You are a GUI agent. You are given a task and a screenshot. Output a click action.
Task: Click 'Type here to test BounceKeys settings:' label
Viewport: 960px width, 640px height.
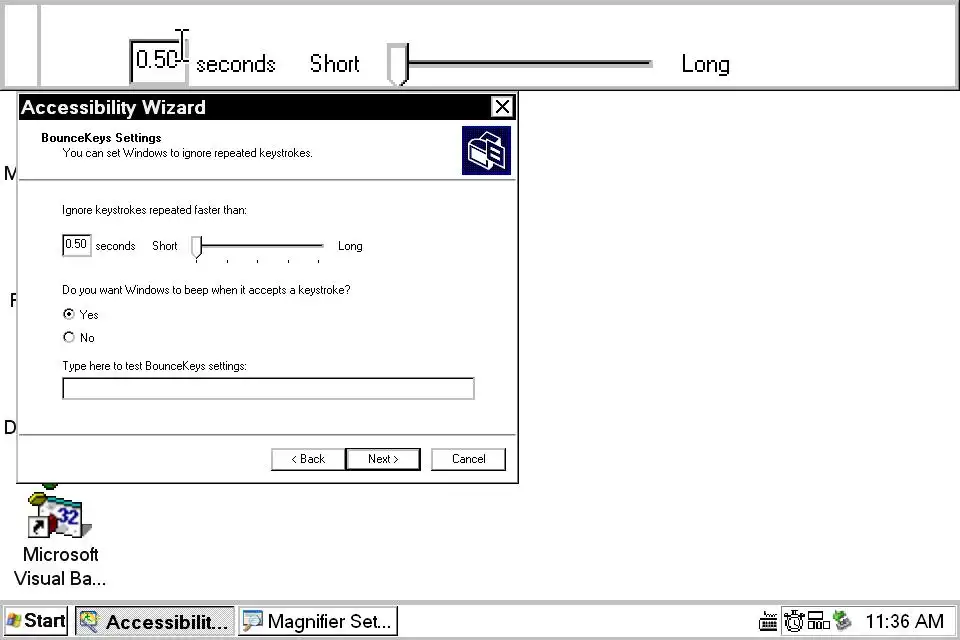pos(154,366)
